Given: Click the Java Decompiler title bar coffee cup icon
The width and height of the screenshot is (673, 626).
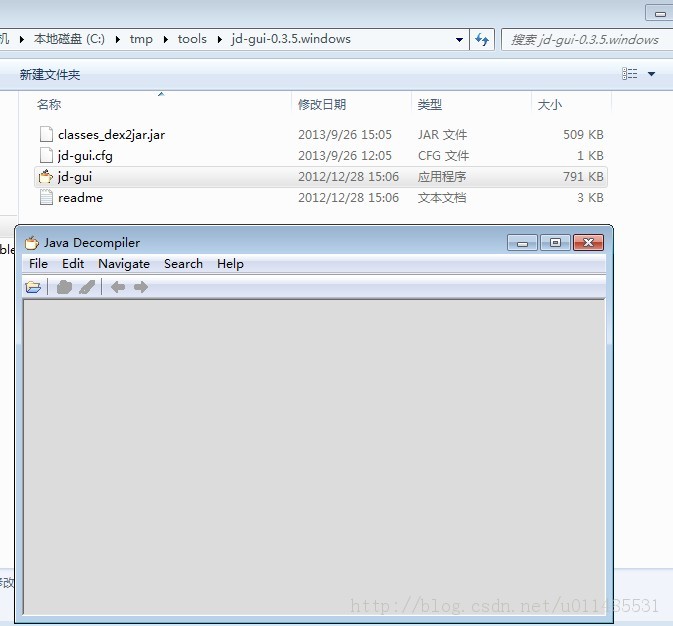Looking at the screenshot, I should (x=32, y=243).
